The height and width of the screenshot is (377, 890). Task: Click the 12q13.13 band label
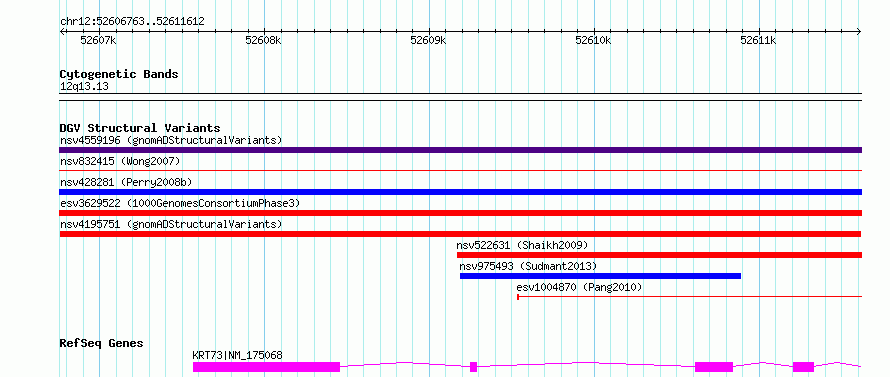(x=84, y=87)
